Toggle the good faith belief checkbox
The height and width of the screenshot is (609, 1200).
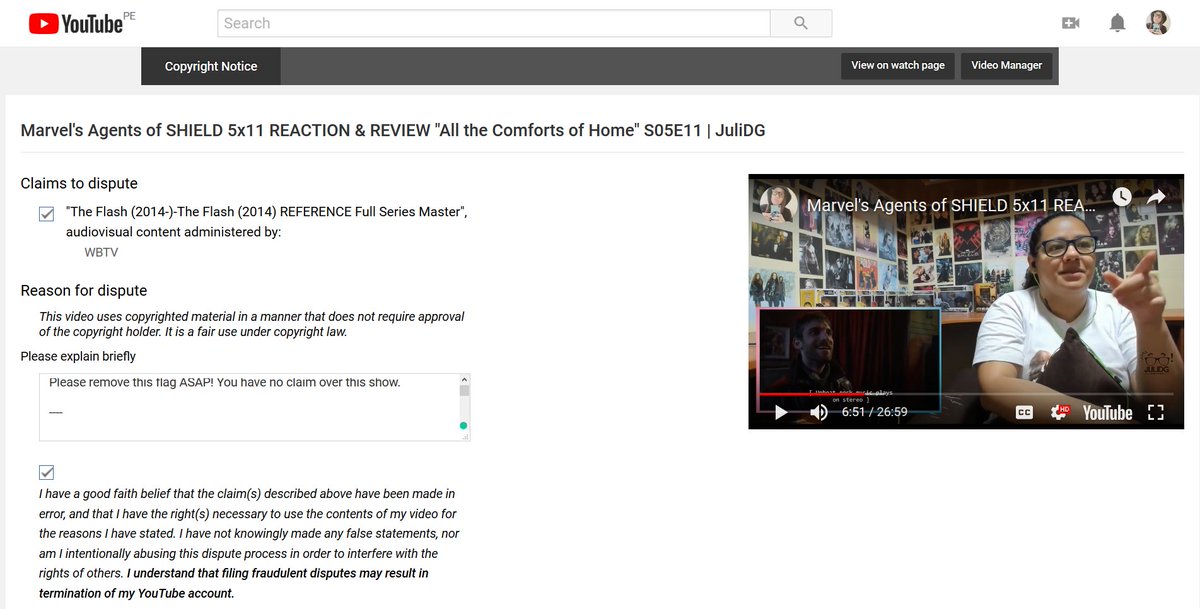click(x=46, y=472)
